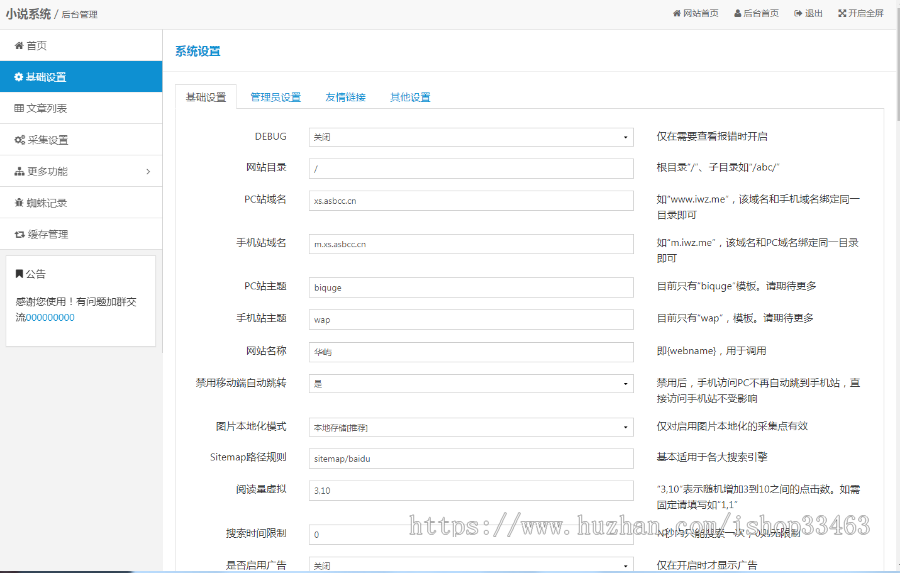Click the sitemap icon beside 更多功能
This screenshot has width=900, height=573.
click(x=19, y=172)
